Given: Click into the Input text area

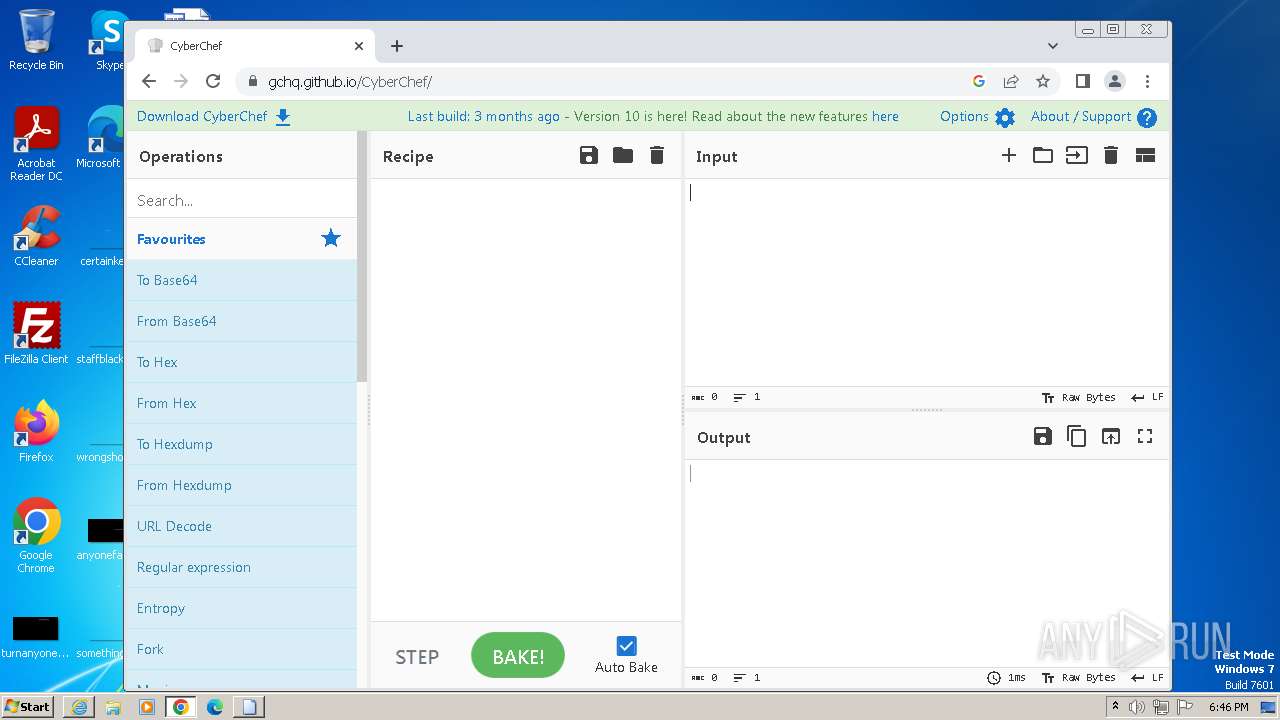Looking at the screenshot, I should click(x=927, y=283).
